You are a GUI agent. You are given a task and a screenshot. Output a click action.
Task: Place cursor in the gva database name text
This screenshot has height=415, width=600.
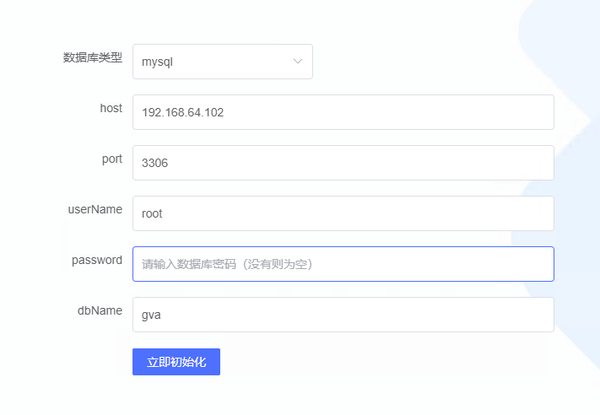coord(151,315)
